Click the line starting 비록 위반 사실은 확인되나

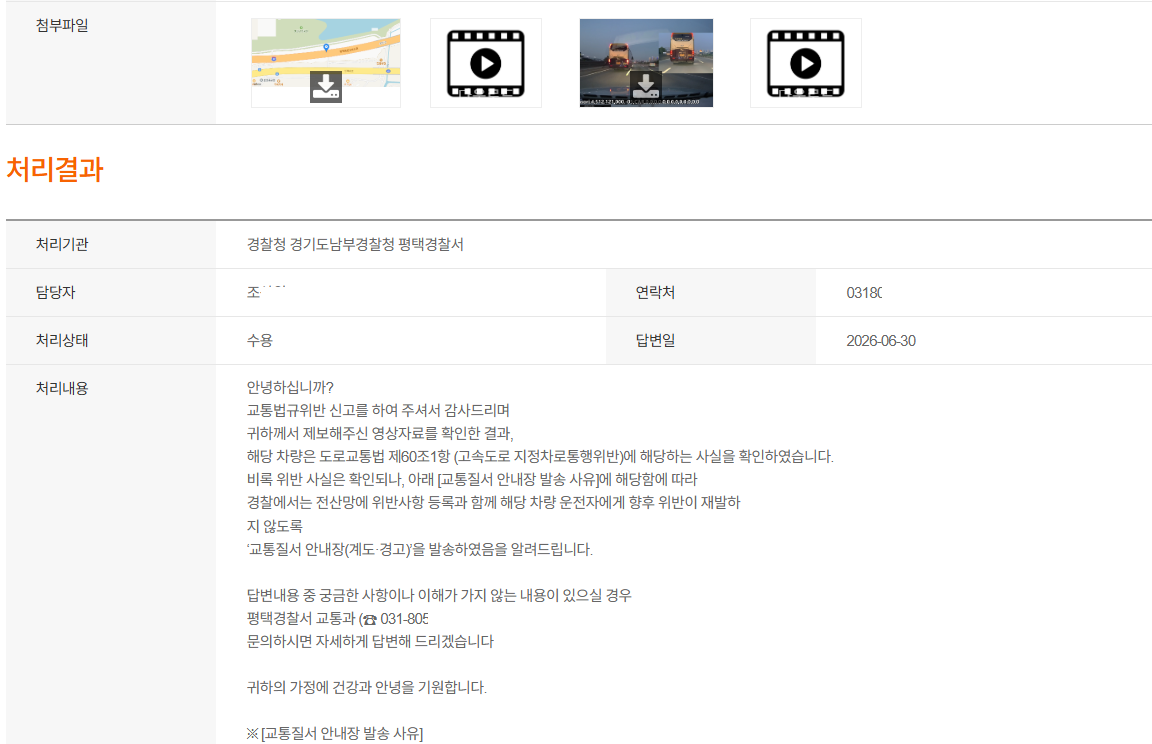[472, 480]
